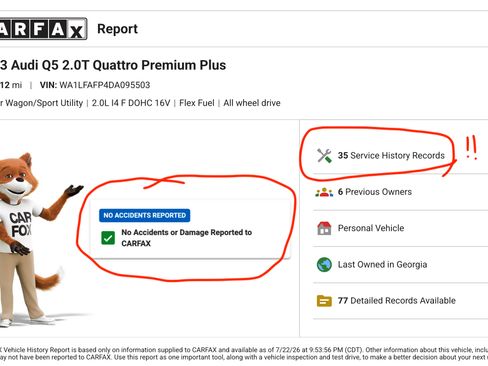This screenshot has width=488, height=366.
Task: Click the Audi Q5 vehicle title
Action: [113, 65]
